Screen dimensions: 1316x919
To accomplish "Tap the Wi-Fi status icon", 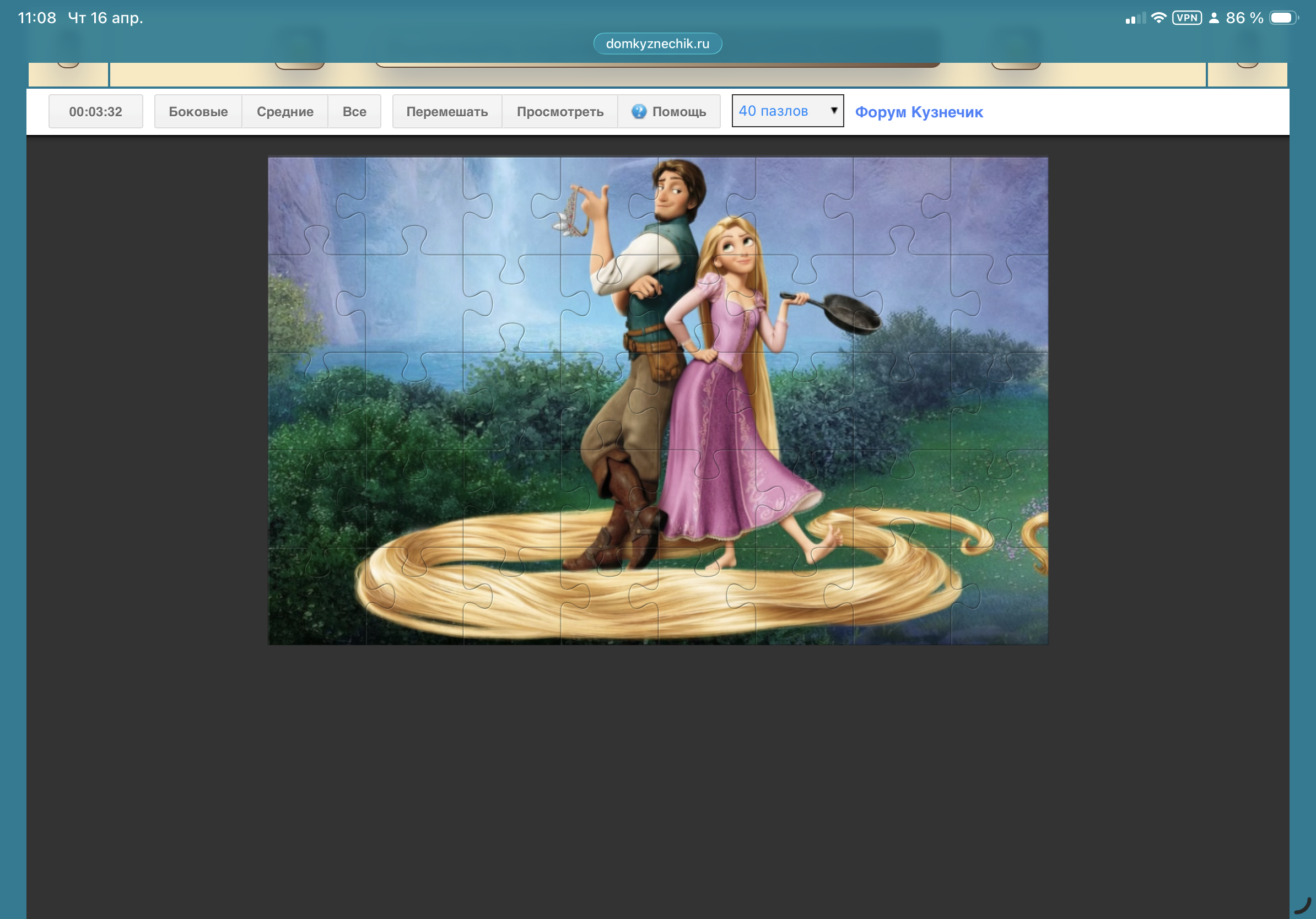I will tap(1158, 18).
